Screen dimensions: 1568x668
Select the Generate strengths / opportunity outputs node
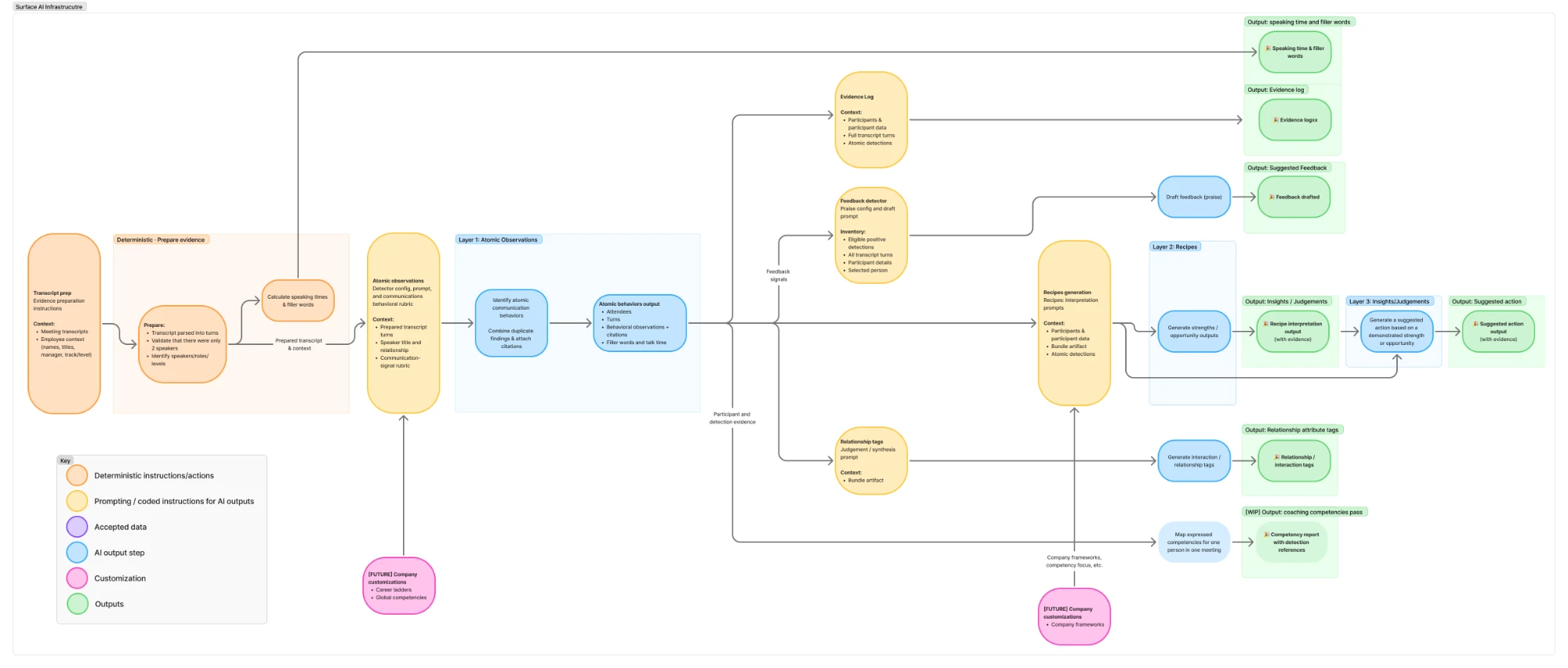coord(1194,332)
